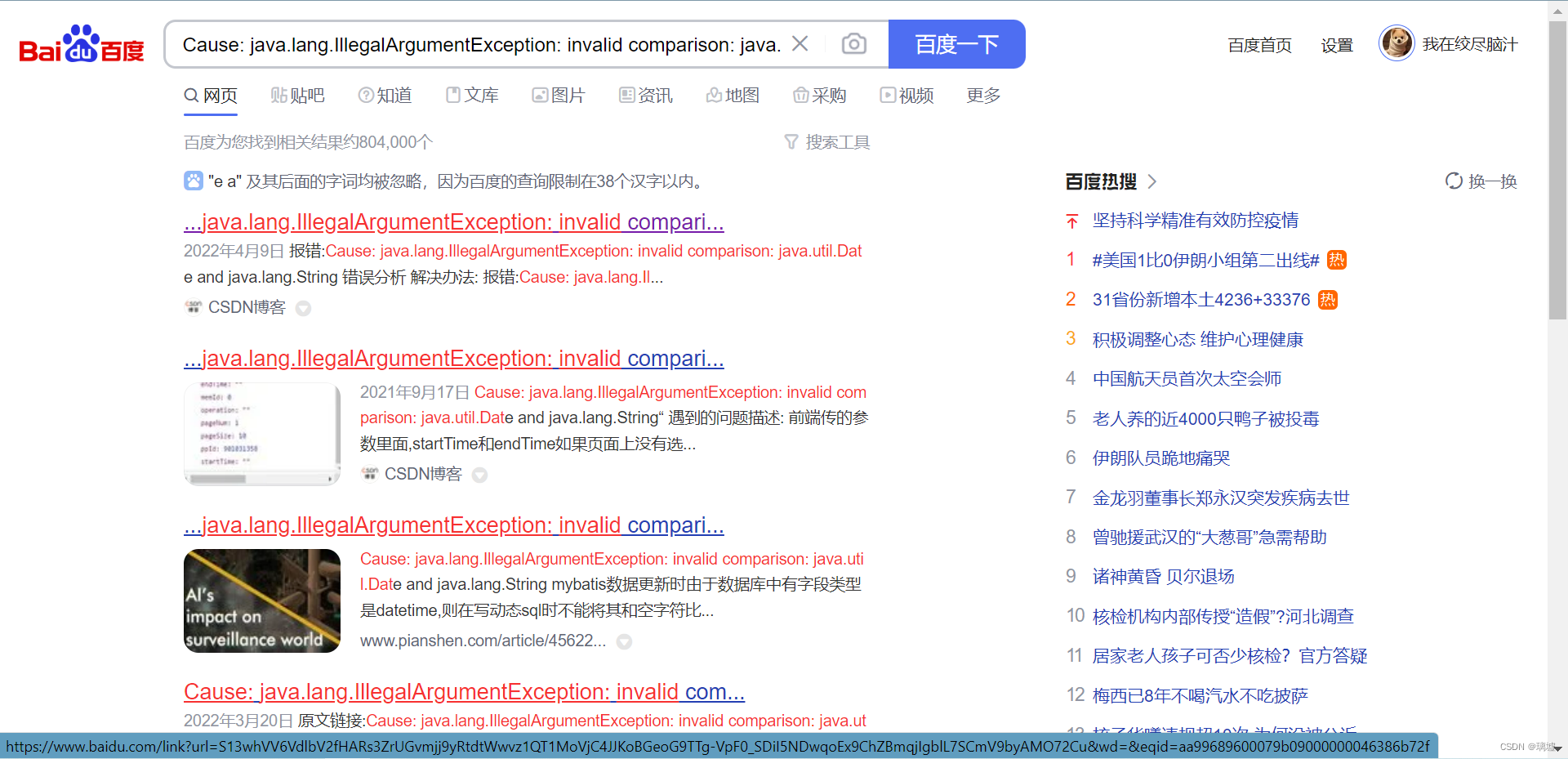The image size is (1568, 759).
Task: Click the camera icon to search by image
Action: tap(853, 44)
